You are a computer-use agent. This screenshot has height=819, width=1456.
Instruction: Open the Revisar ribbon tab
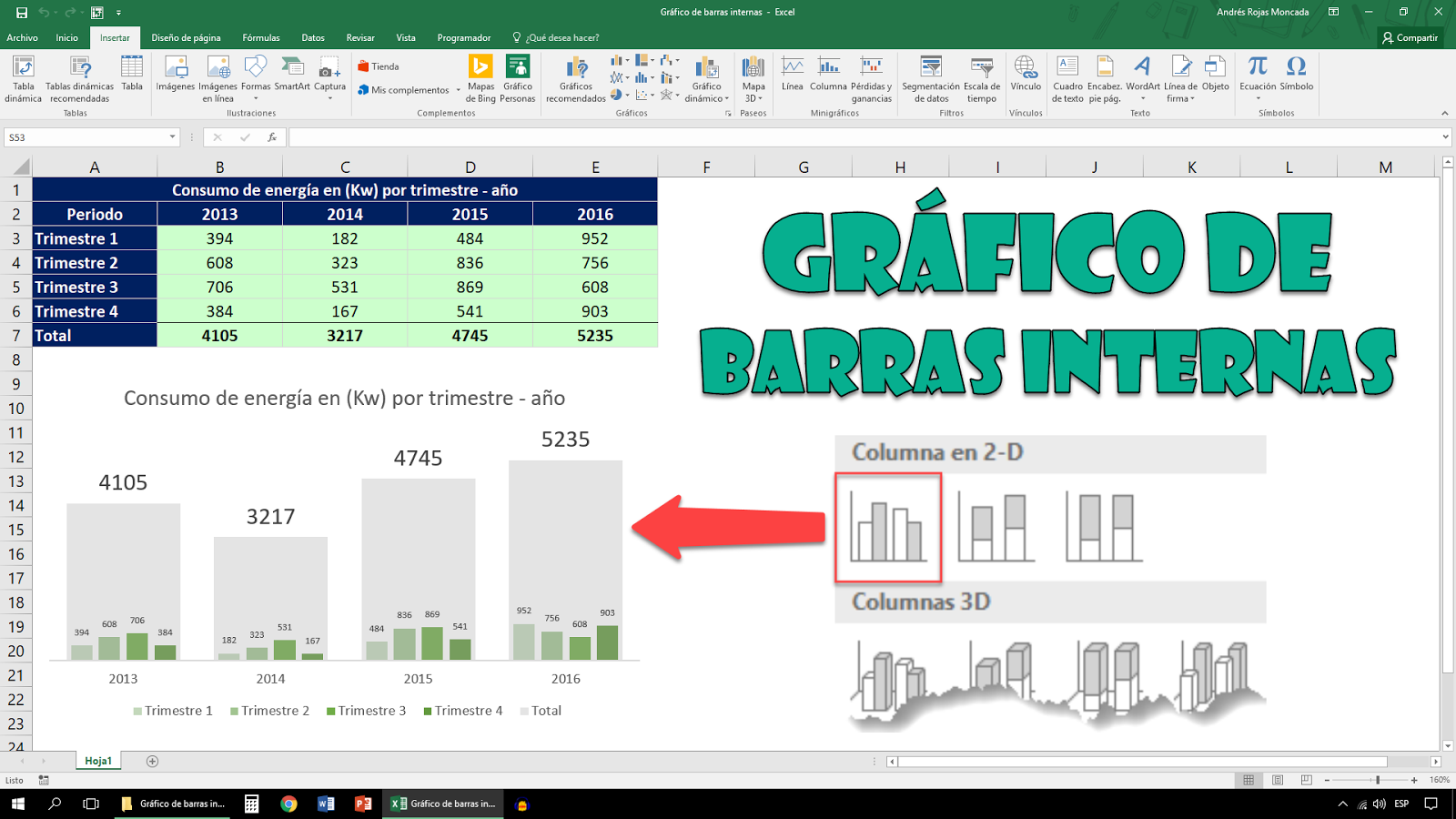(x=359, y=37)
